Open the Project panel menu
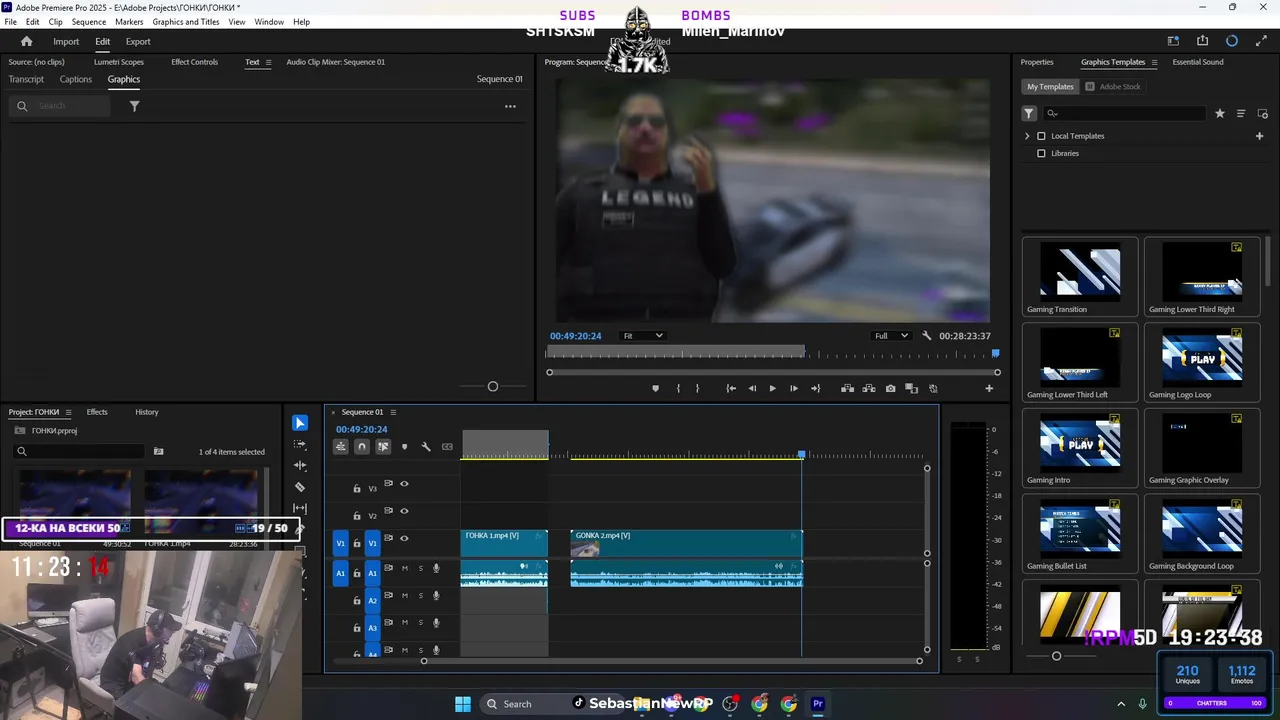This screenshot has width=1280, height=720. coord(68,412)
